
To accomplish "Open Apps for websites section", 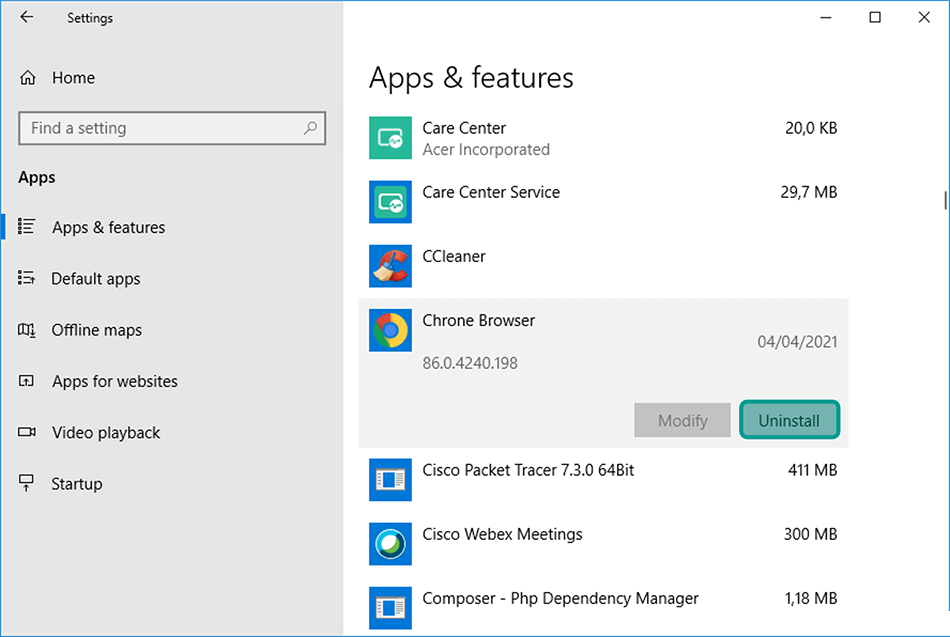I will coord(115,381).
